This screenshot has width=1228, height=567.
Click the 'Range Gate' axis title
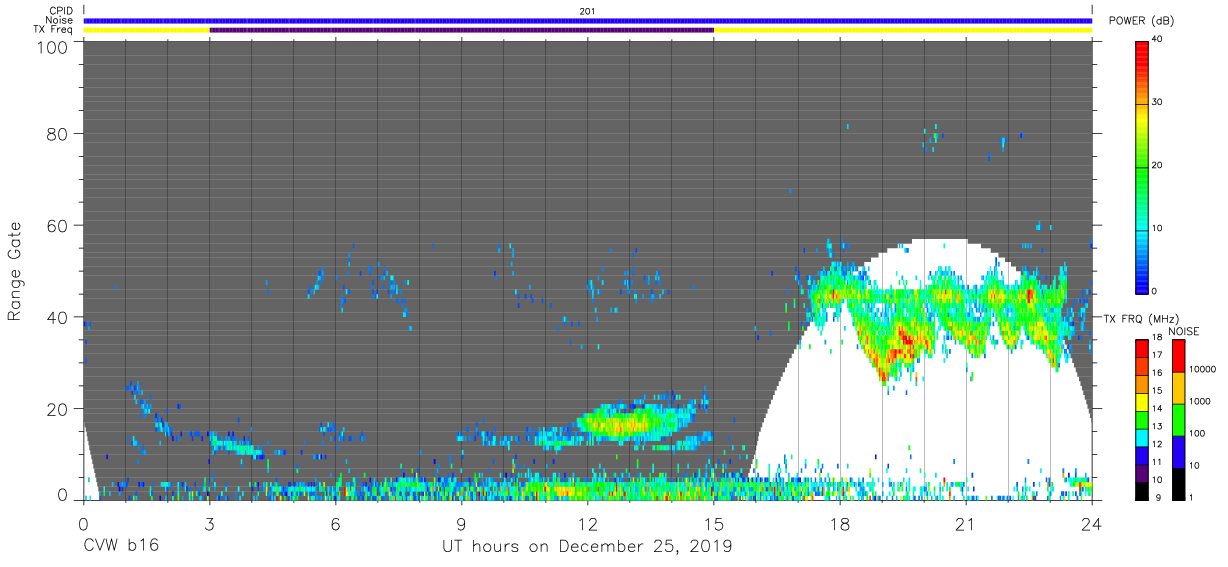15,271
